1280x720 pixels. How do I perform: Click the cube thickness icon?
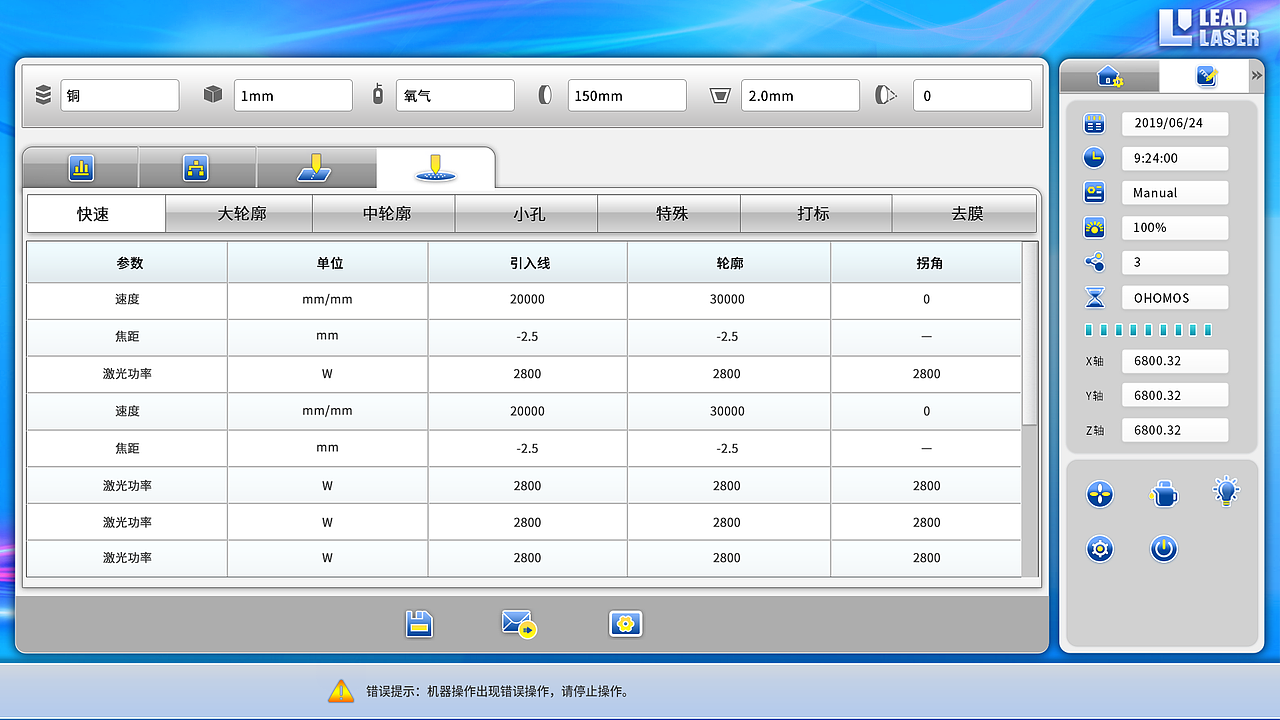(212, 95)
